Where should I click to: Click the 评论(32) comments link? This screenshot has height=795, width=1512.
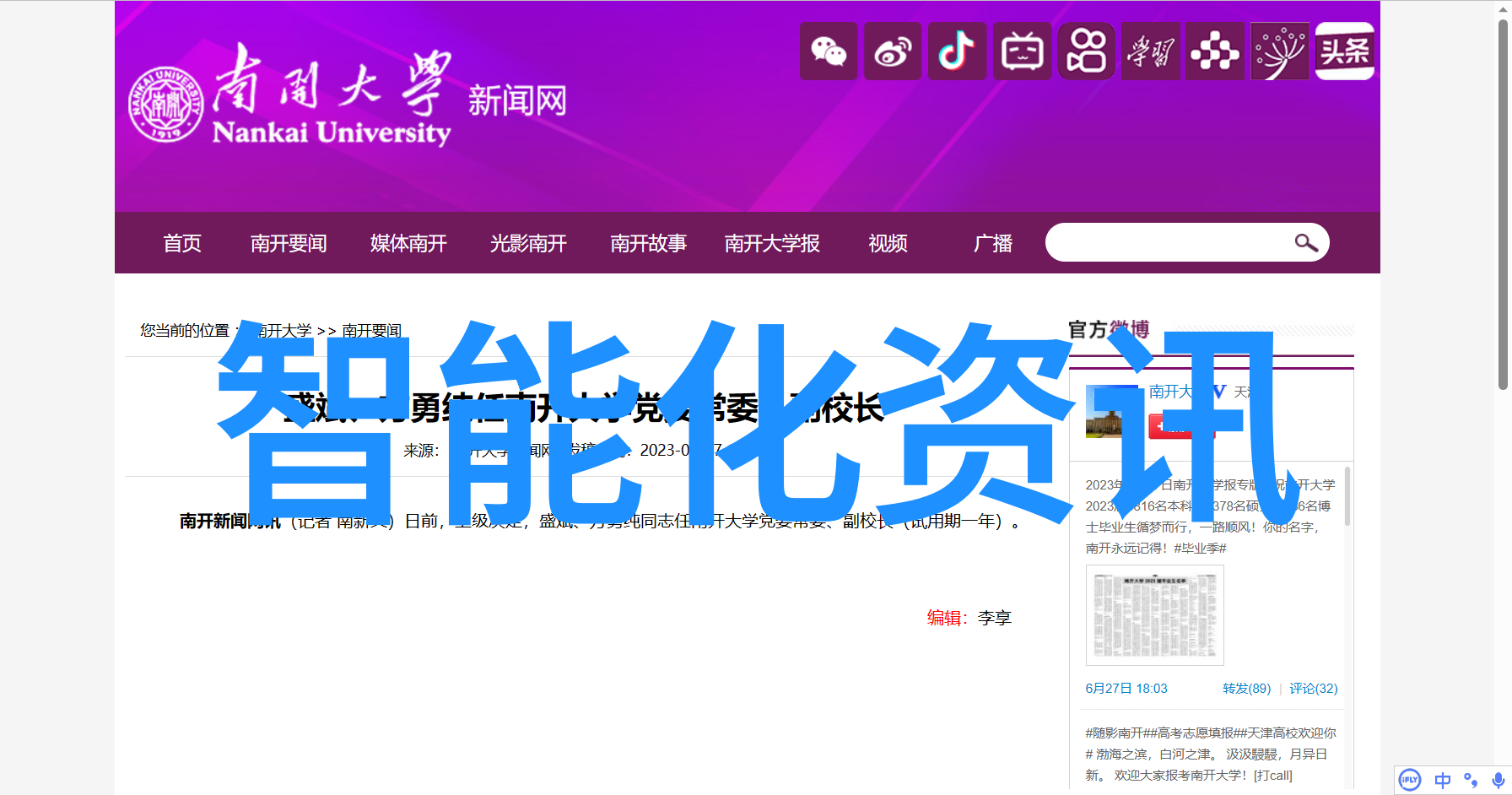click(1314, 689)
